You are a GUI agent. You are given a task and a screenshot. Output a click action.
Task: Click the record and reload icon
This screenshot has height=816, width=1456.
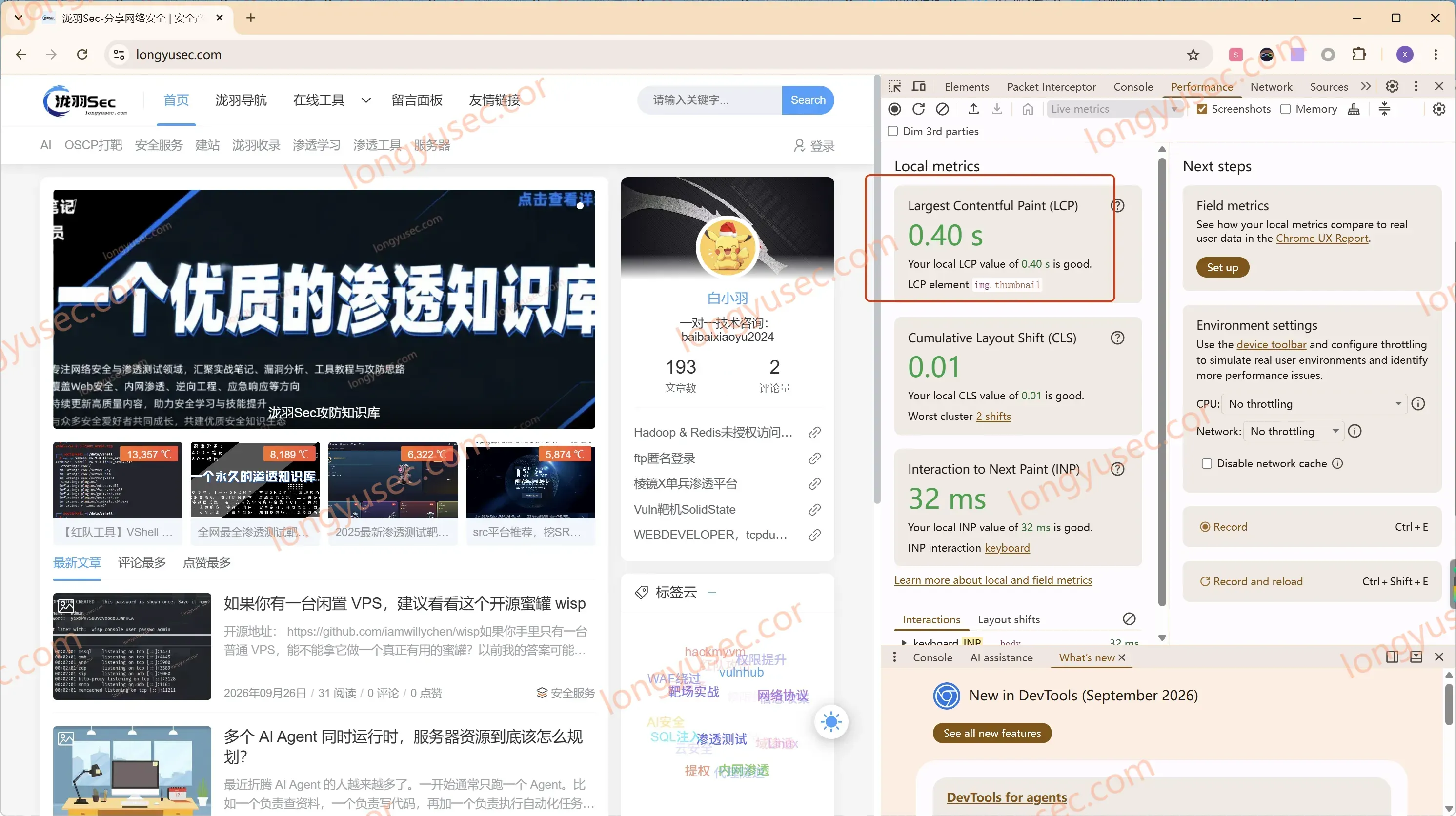[x=918, y=109]
